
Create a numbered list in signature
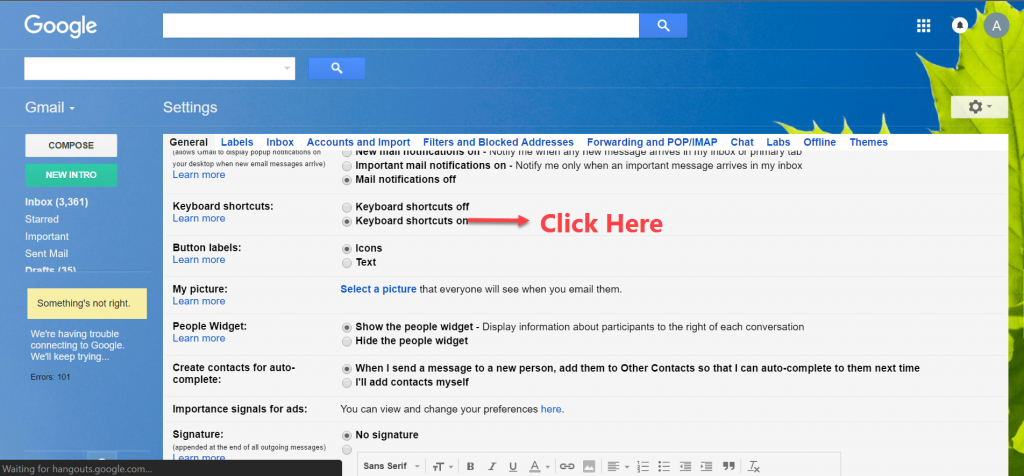643,466
